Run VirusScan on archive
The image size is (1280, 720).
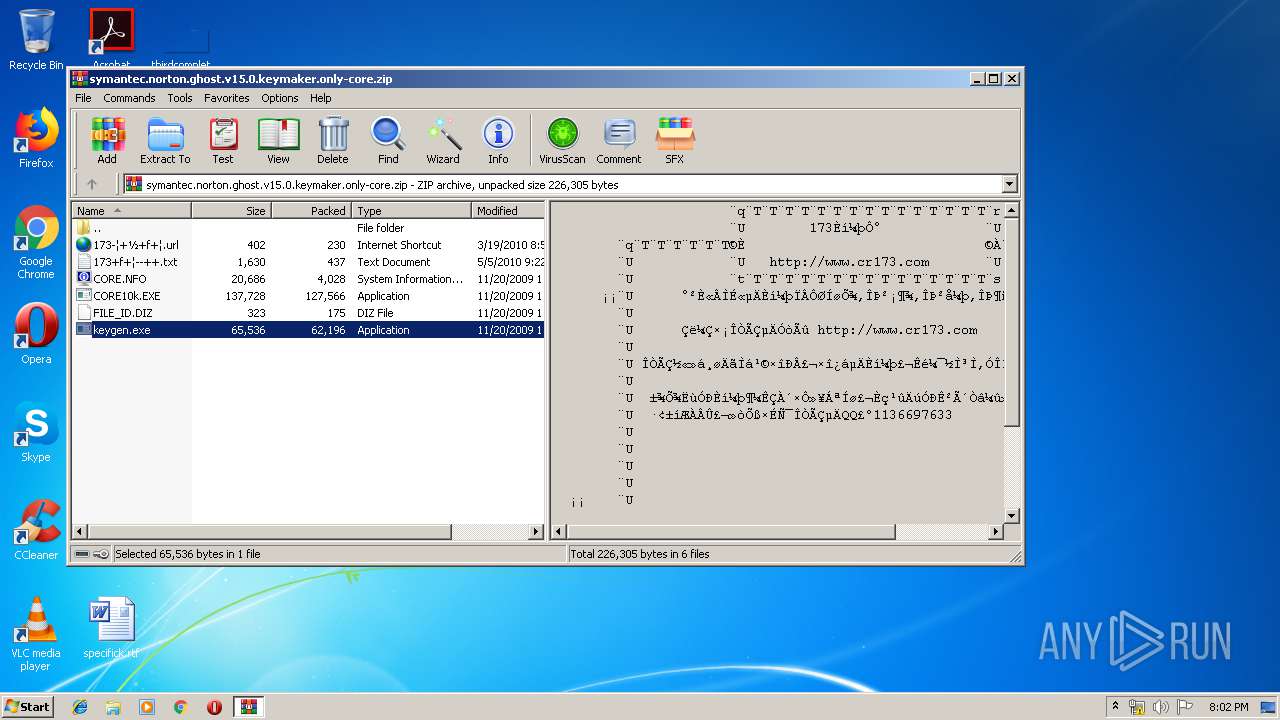(x=562, y=141)
